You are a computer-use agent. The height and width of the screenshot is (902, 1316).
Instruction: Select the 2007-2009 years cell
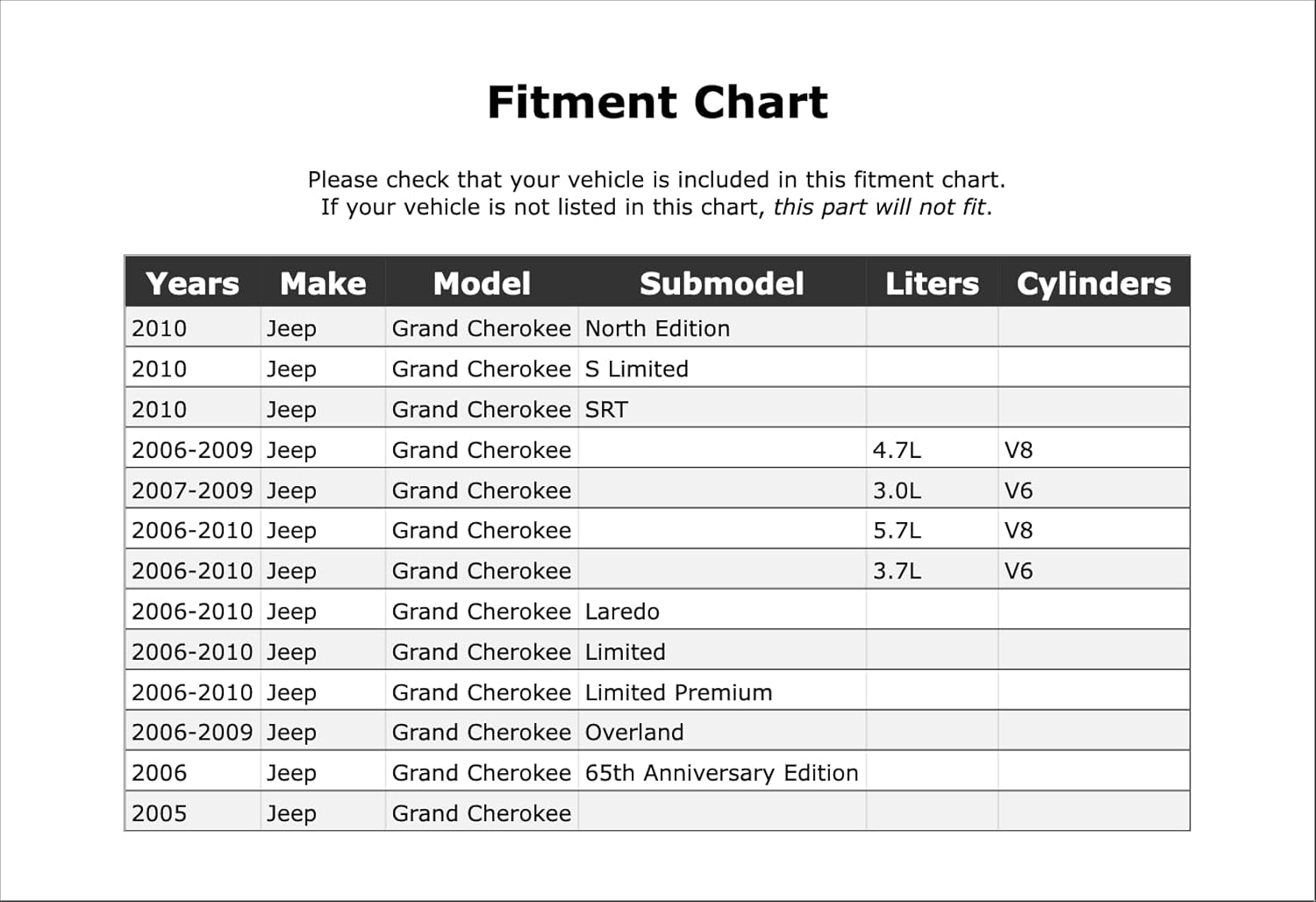(x=193, y=490)
